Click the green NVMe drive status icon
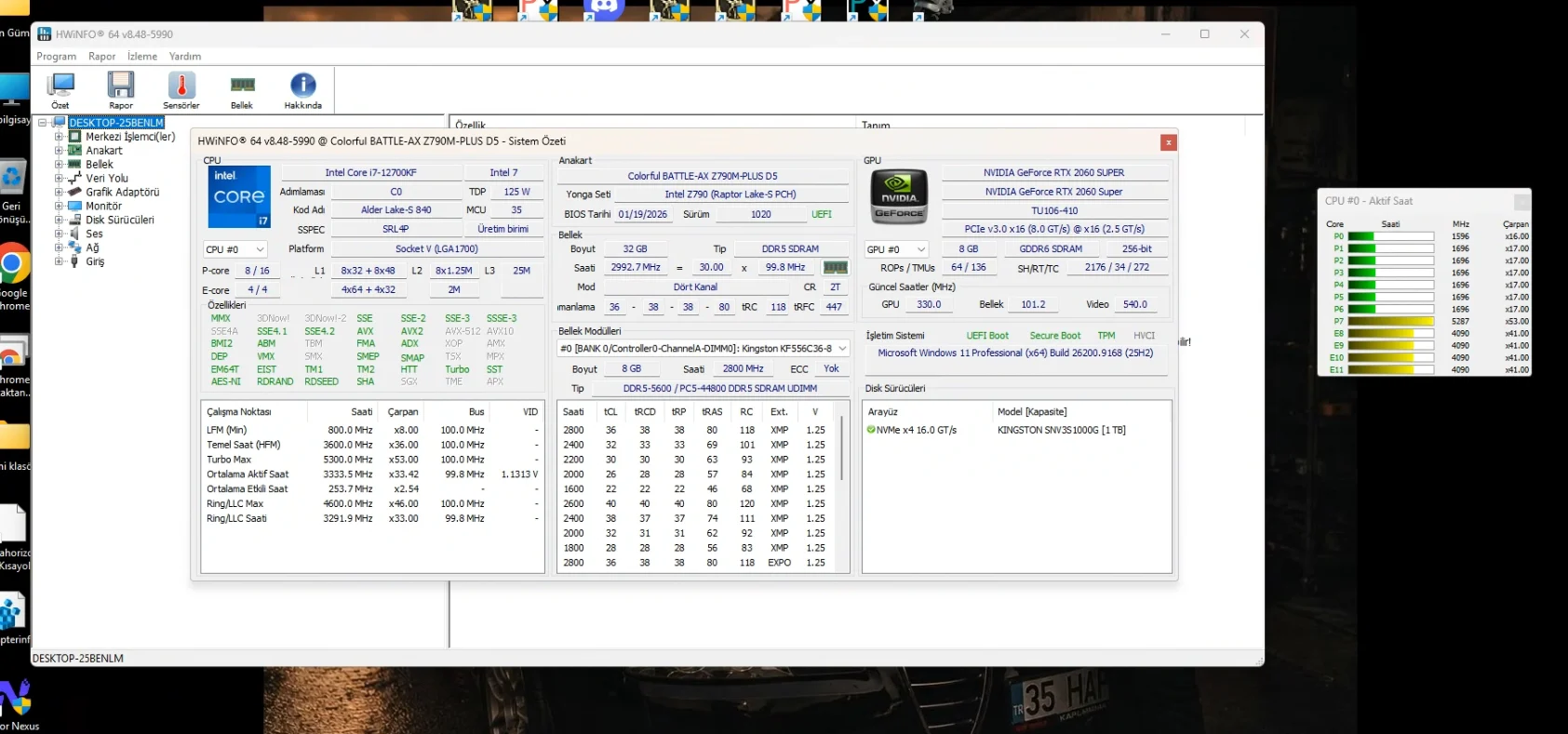The width and height of the screenshot is (1568, 734). pyautogui.click(x=871, y=430)
